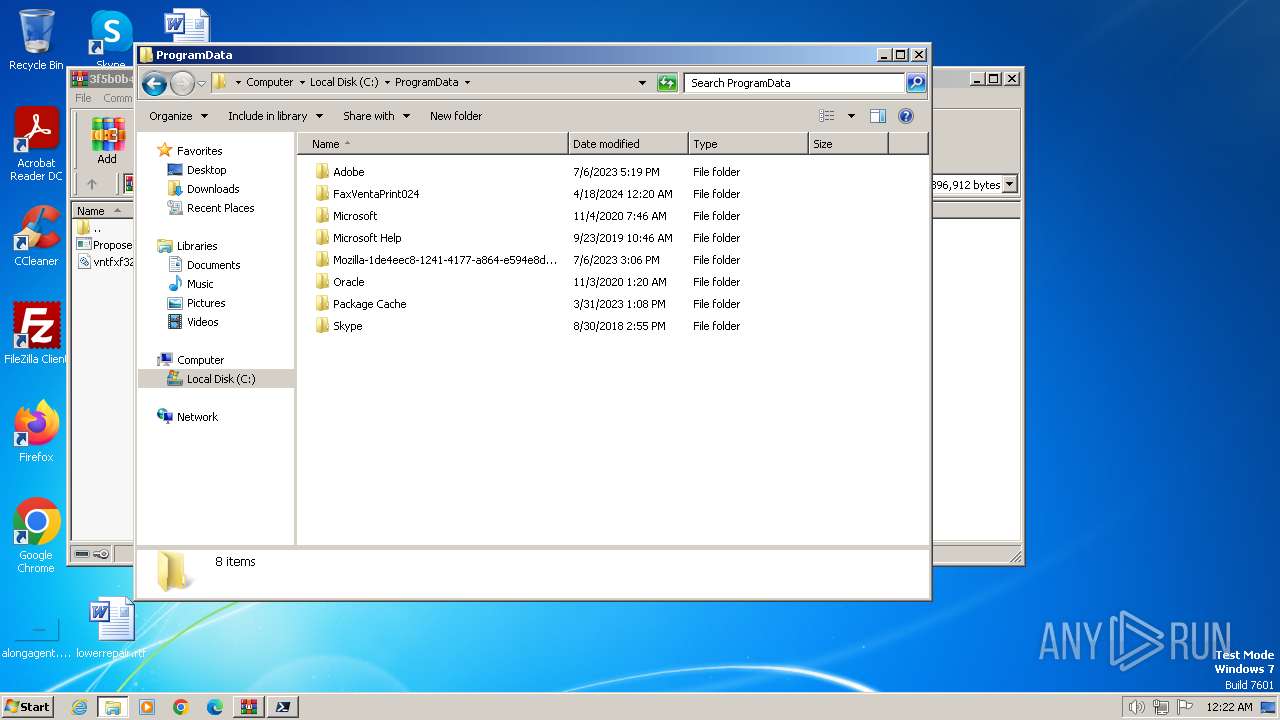Open Chrome from the taskbar
The image size is (1280, 720).
[181, 707]
